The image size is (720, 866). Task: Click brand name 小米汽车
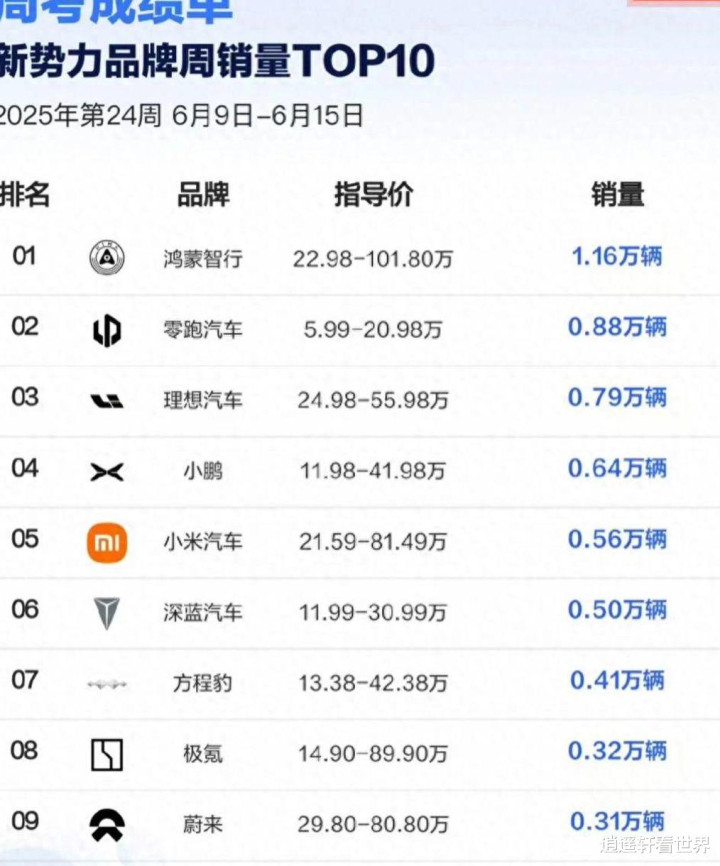point(203,542)
